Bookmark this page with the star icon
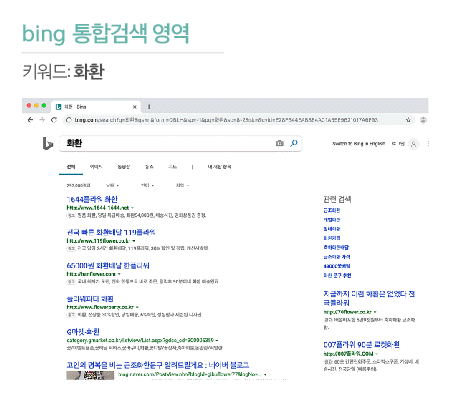 pos(408,120)
